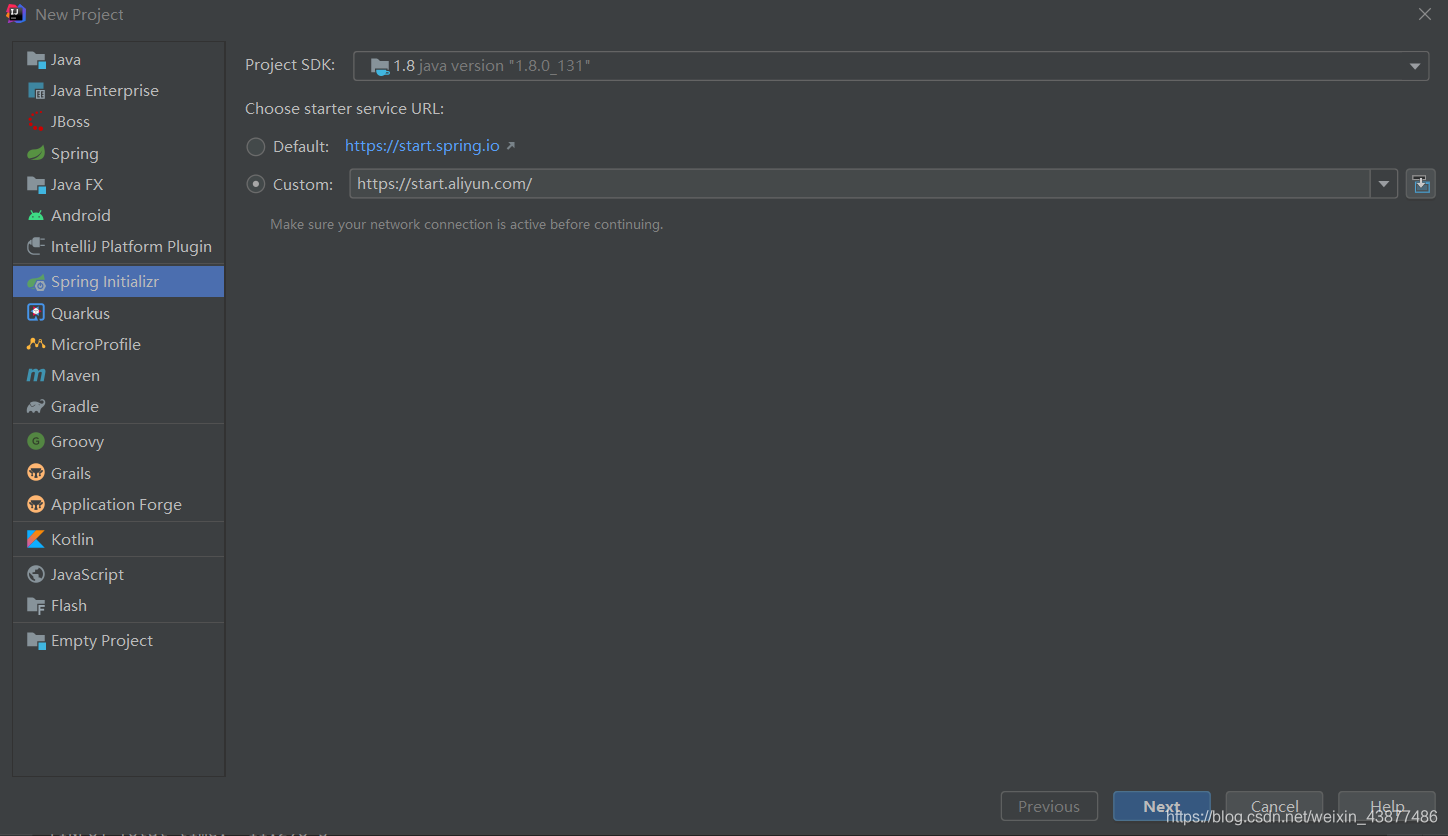
Task: Choose Java project type
Action: pos(118,60)
